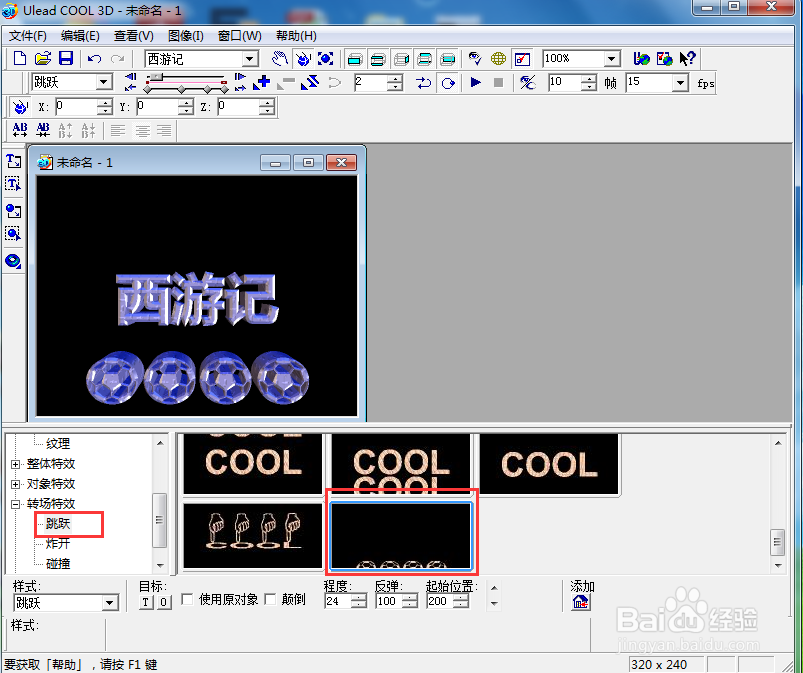Screen dimensions: 803x673
Task: Select 纹理 in the effects tree
Action: point(58,444)
